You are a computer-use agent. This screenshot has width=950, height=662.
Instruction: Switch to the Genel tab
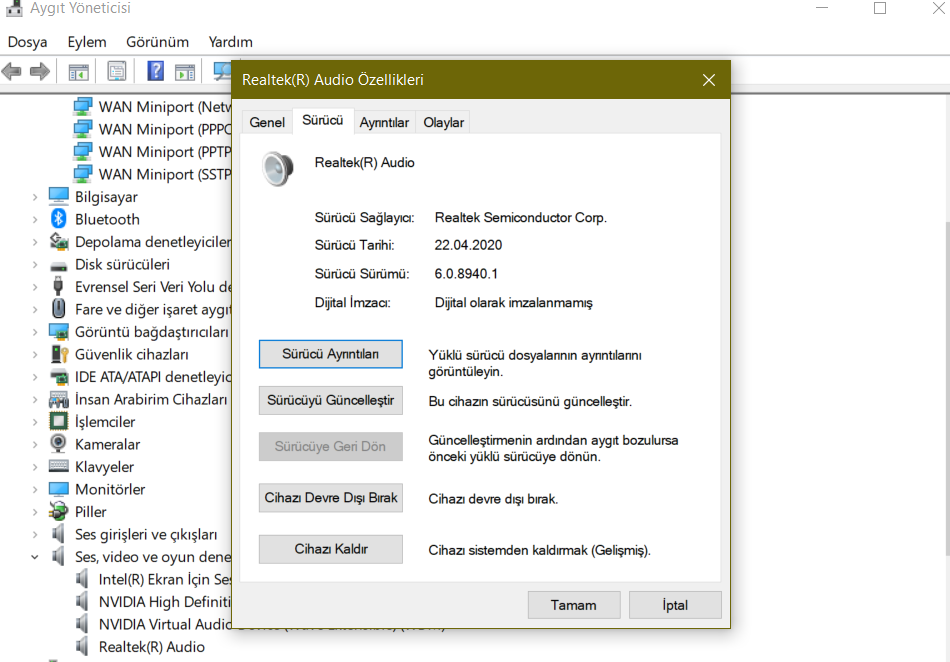267,122
